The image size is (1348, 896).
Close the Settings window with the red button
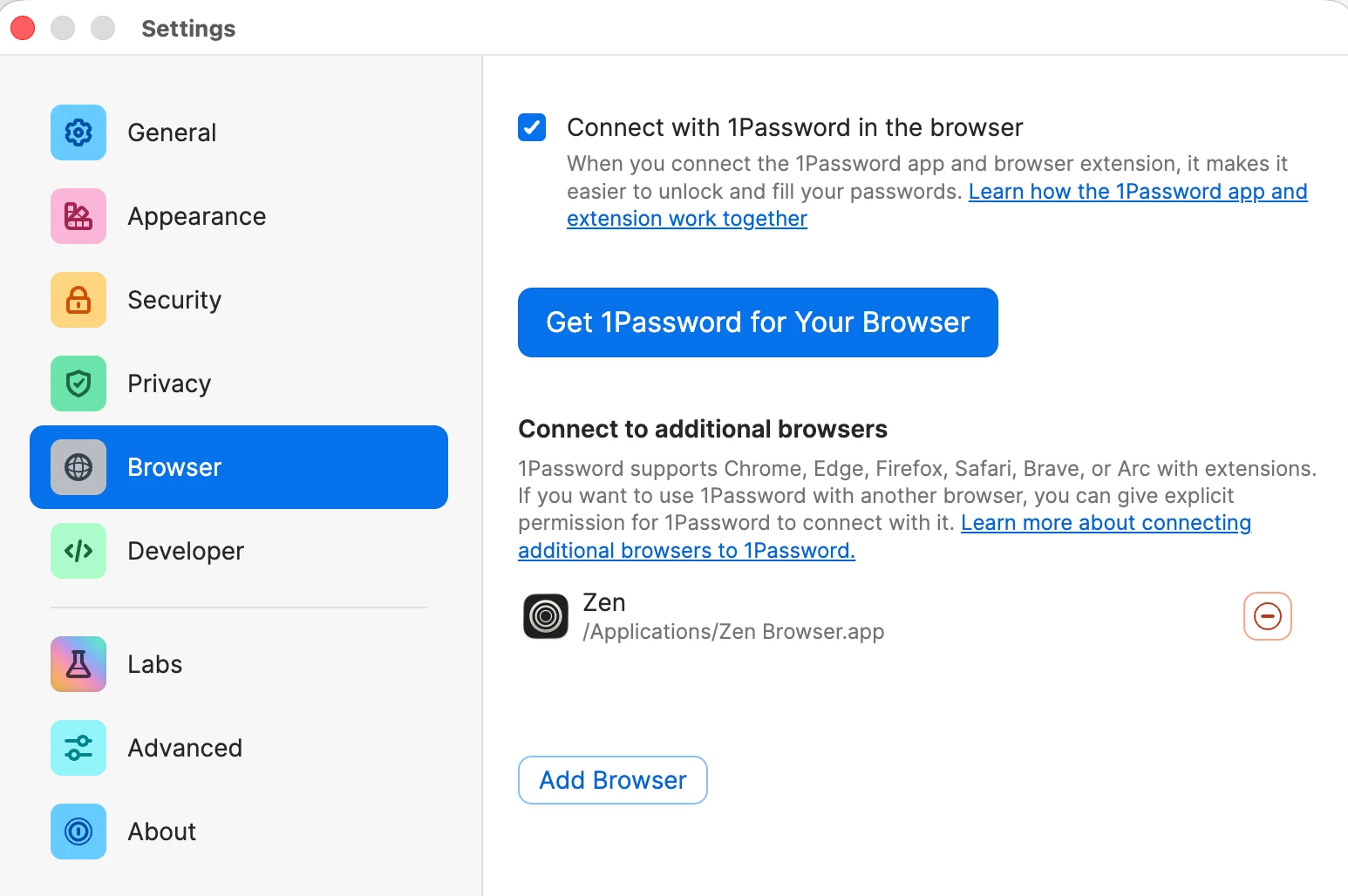[x=23, y=28]
